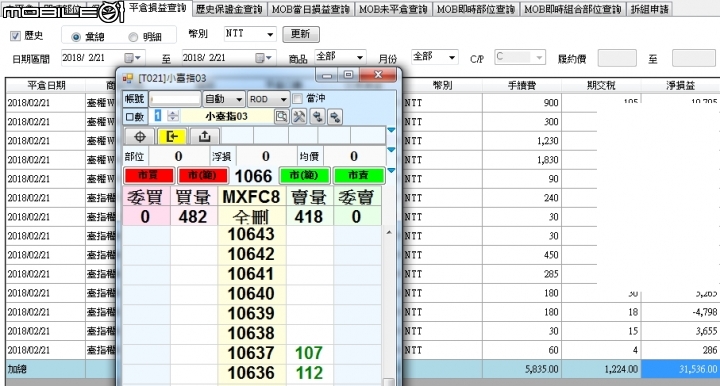The width and height of the screenshot is (720, 386).
Task: Click the 手續費 column header
Action: tap(522, 85)
